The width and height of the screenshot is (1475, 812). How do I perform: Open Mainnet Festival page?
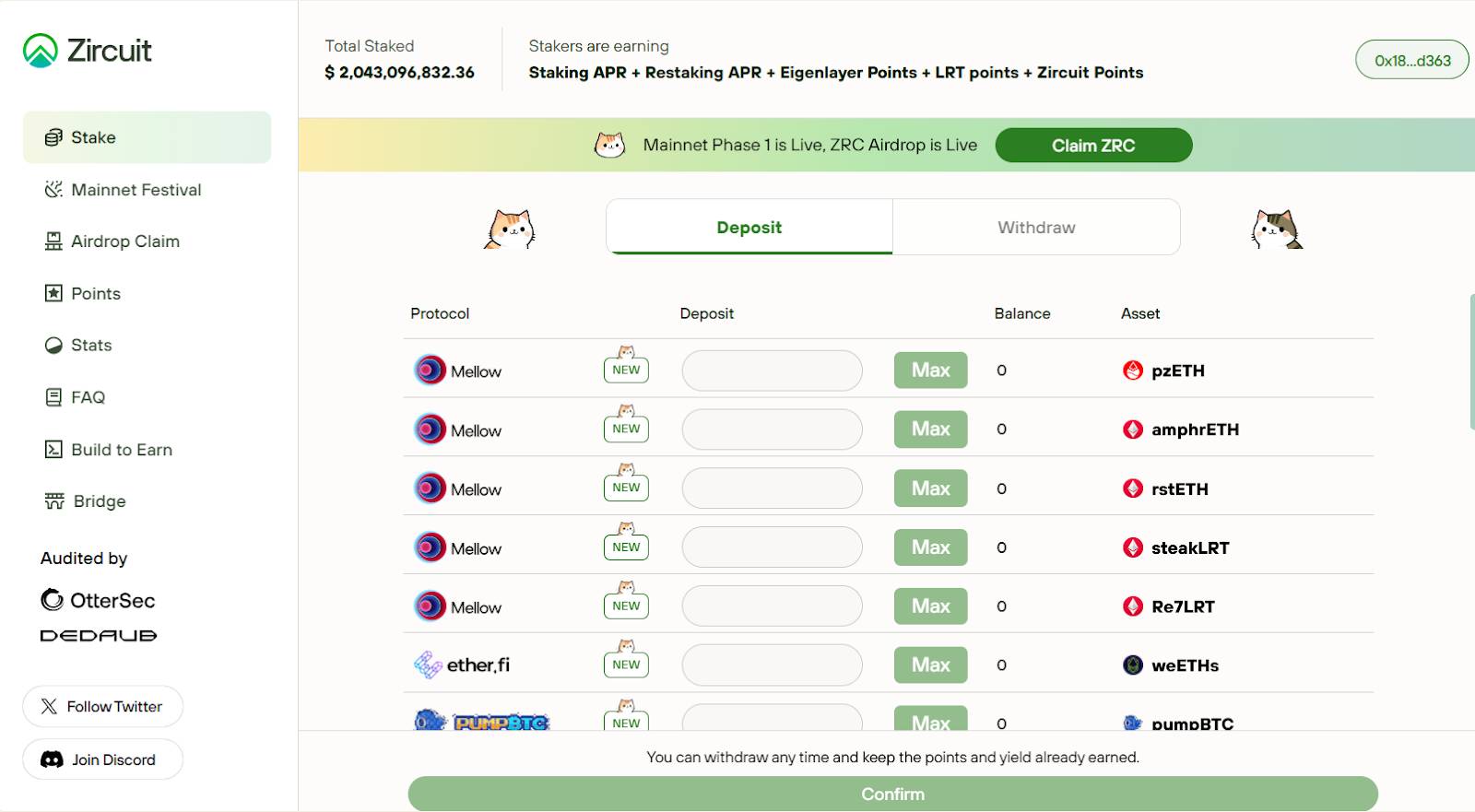coord(123,190)
